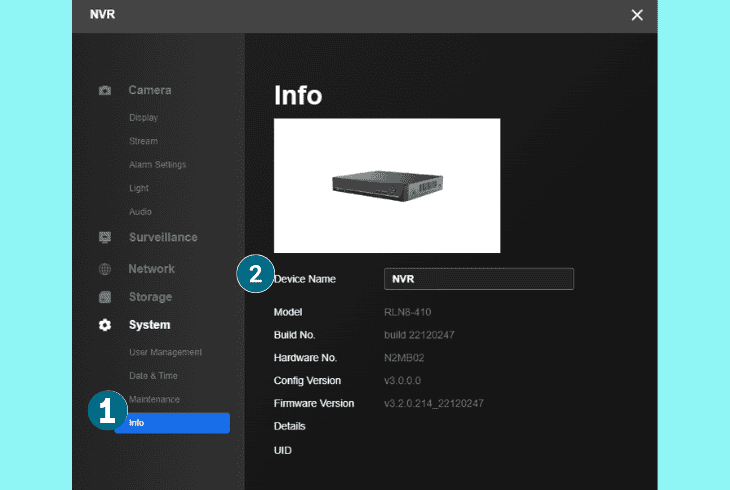Click the build value build 22120247
The image size is (730, 490).
(x=419, y=335)
